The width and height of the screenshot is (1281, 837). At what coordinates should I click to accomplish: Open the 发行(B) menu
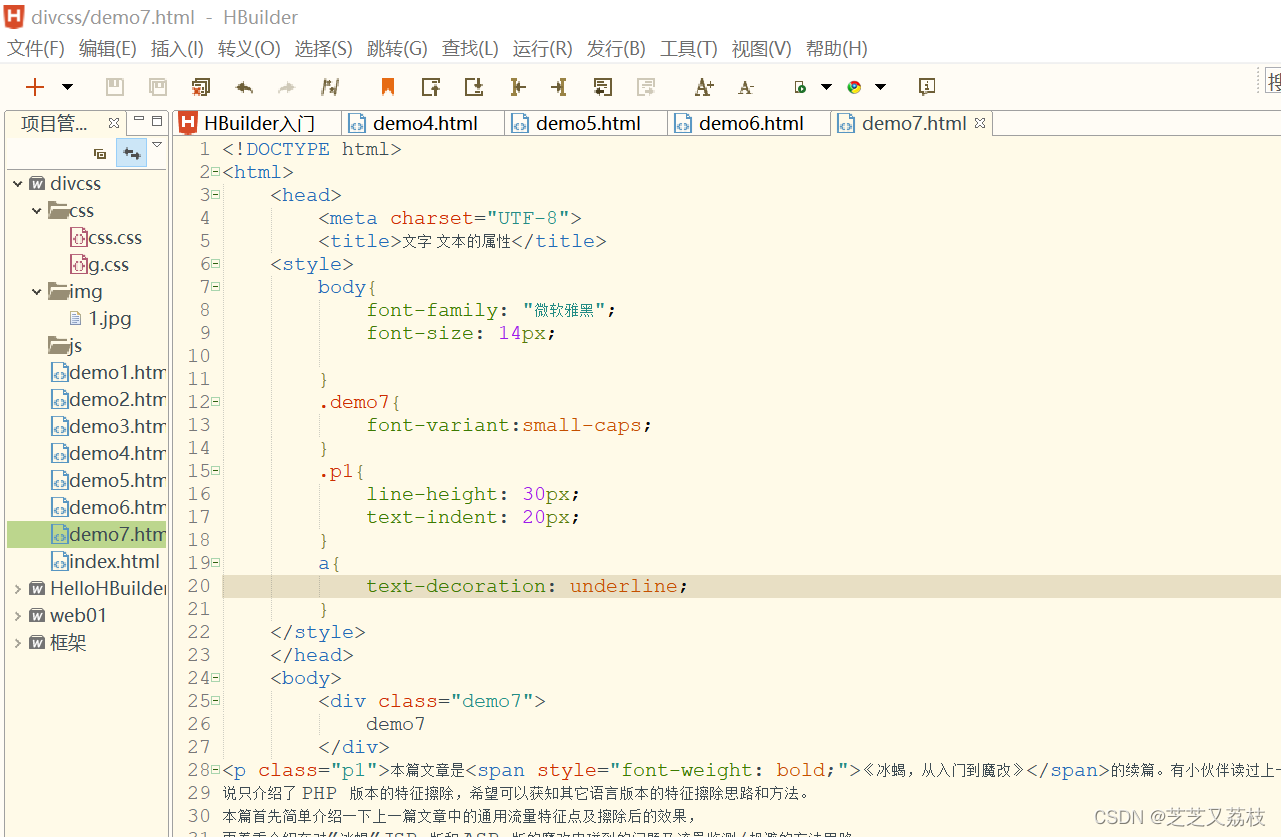pyautogui.click(x=616, y=49)
